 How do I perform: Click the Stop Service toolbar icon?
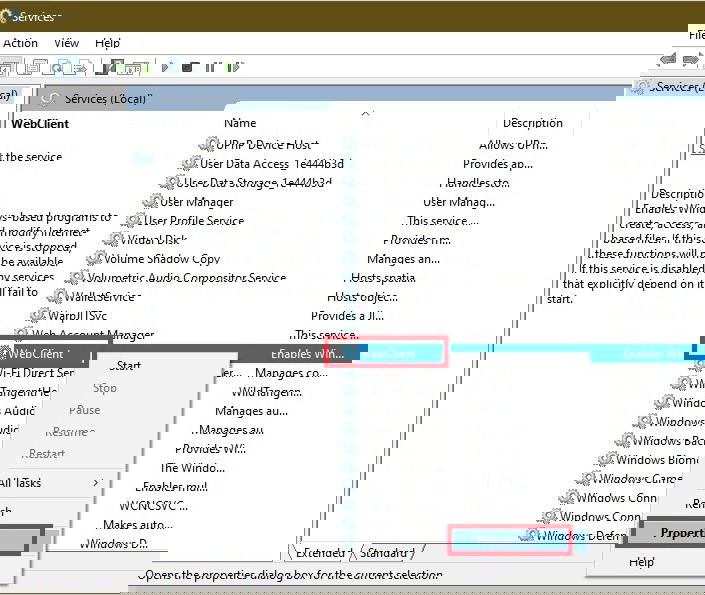pos(190,67)
